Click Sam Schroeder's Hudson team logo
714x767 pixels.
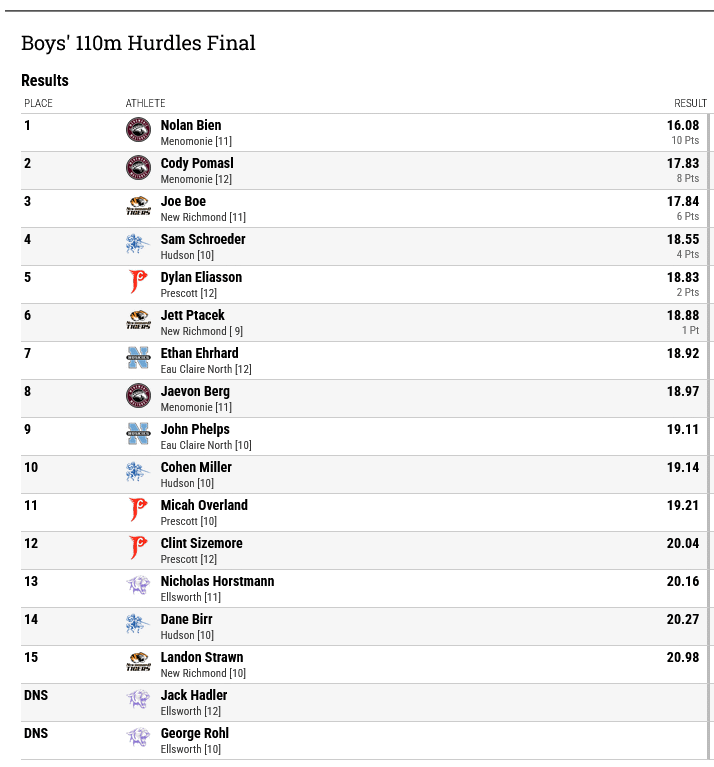pyautogui.click(x=138, y=244)
